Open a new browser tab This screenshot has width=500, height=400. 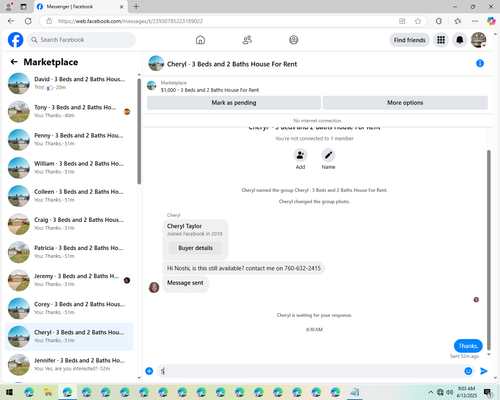coord(136,6)
